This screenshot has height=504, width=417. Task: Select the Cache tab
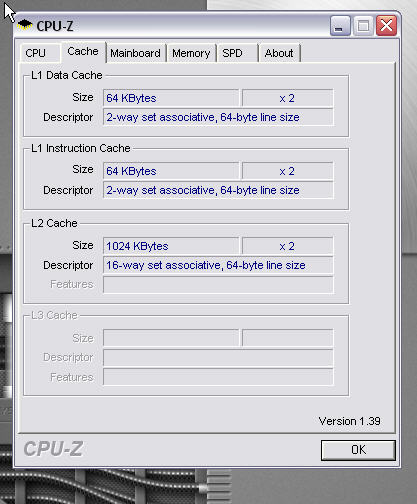click(83, 52)
